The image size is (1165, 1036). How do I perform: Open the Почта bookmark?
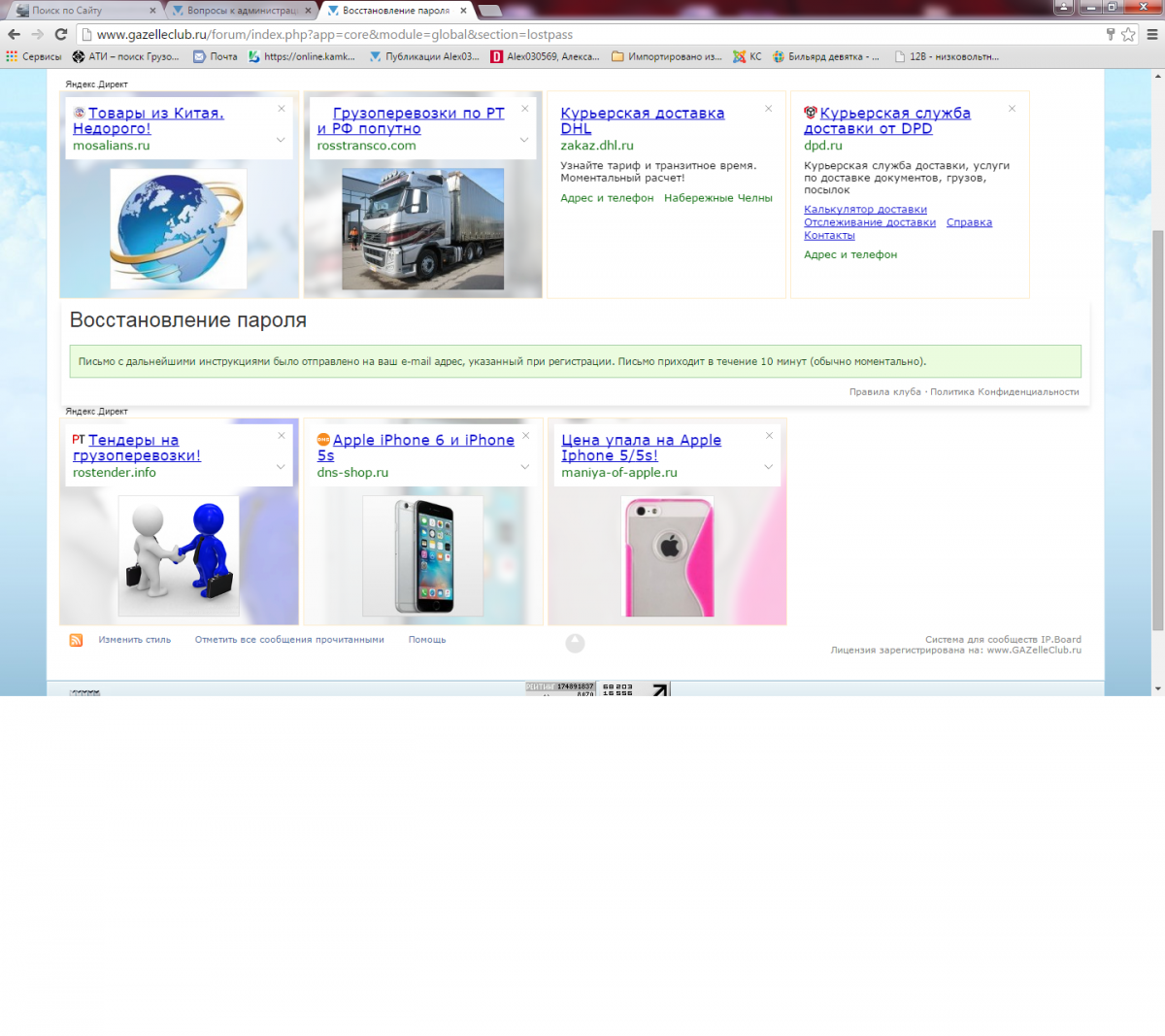[x=216, y=56]
